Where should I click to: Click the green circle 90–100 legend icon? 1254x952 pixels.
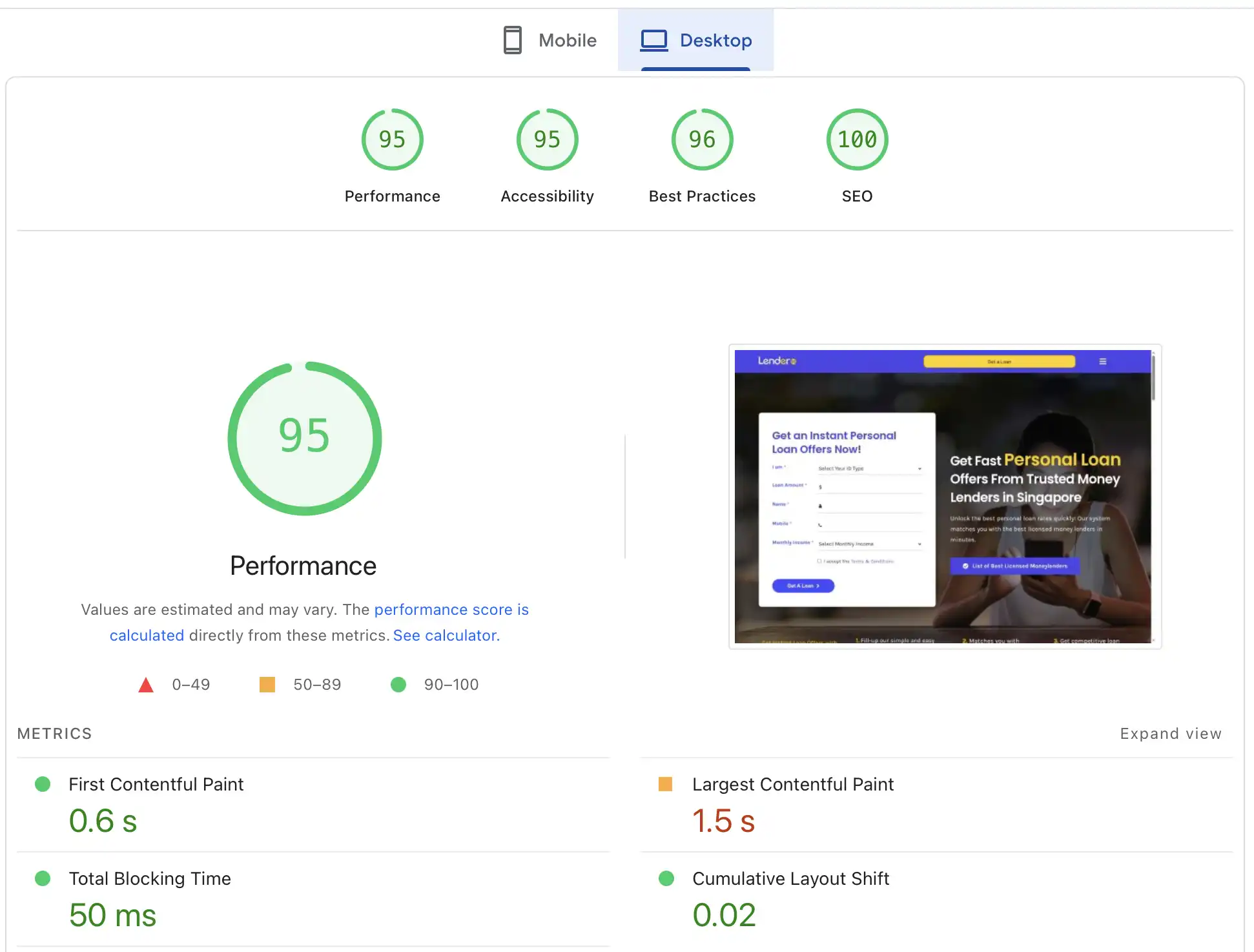tap(398, 685)
